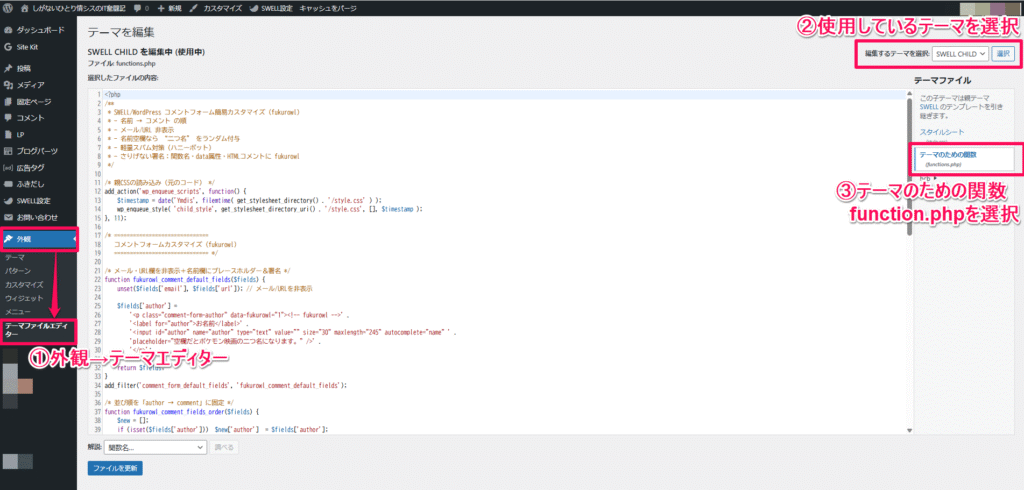The width and height of the screenshot is (1024, 490).
Task: Click the add_action('wp_enqueue_scripts' code line
Action: [x=174, y=192]
